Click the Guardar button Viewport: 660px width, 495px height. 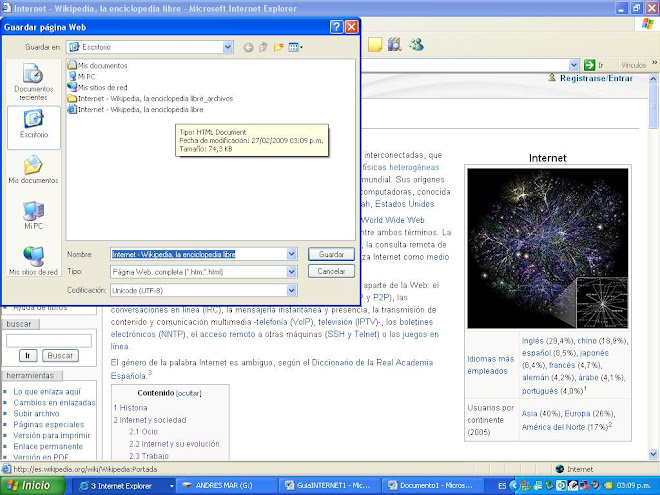point(331,254)
